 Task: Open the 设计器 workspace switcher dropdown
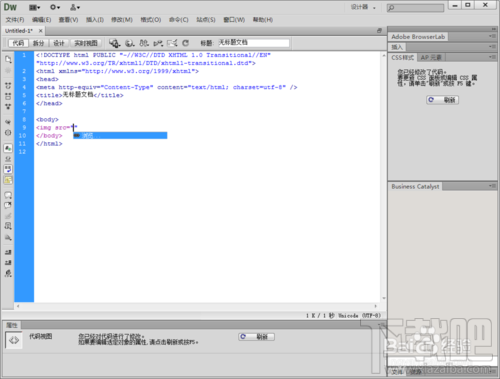[x=363, y=7]
